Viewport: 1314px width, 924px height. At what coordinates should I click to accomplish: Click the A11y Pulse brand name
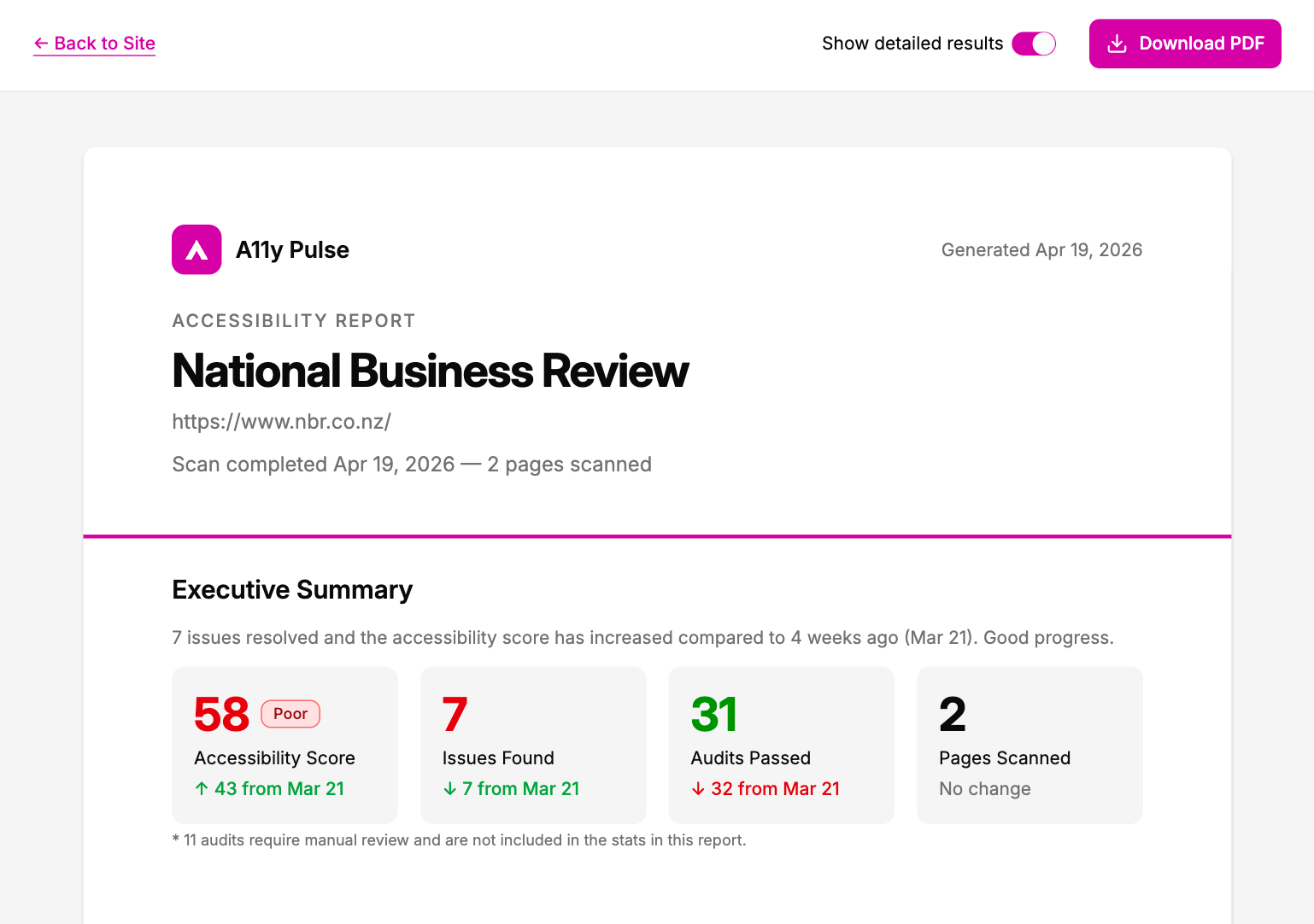point(292,249)
